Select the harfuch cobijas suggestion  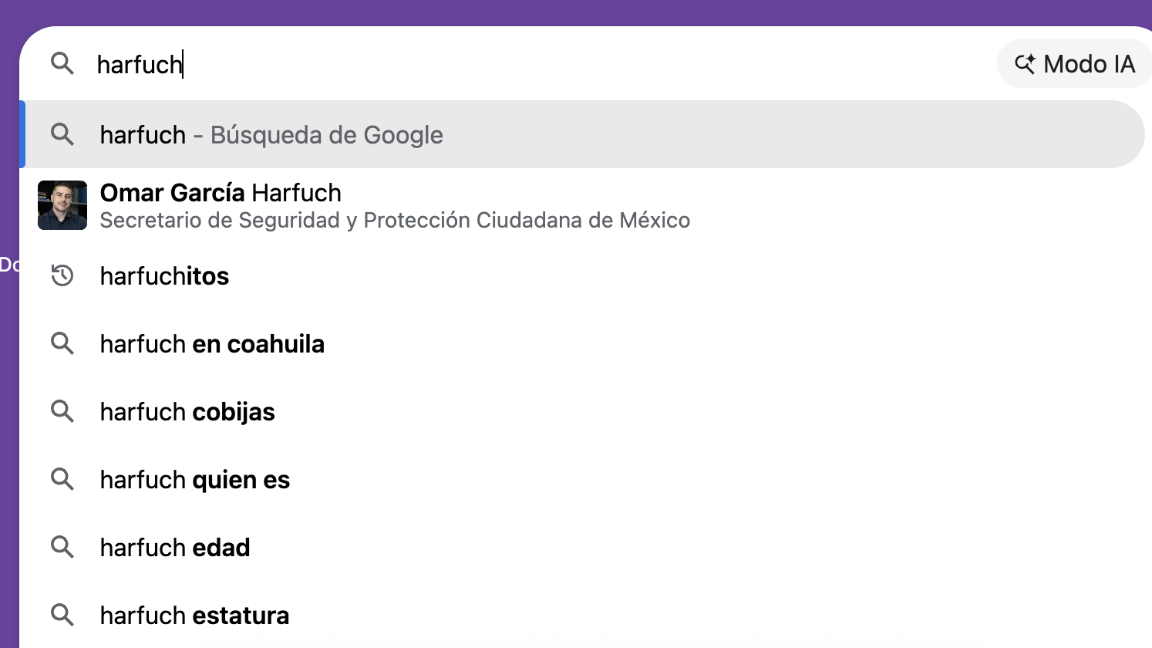tap(186, 411)
